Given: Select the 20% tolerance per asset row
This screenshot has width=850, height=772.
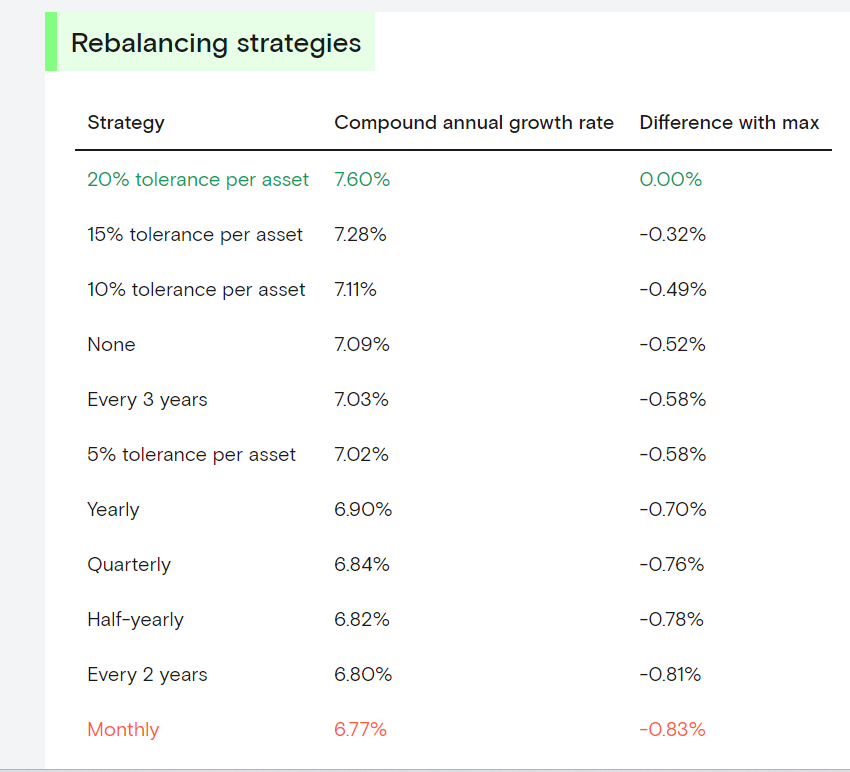Looking at the screenshot, I should [x=198, y=180].
